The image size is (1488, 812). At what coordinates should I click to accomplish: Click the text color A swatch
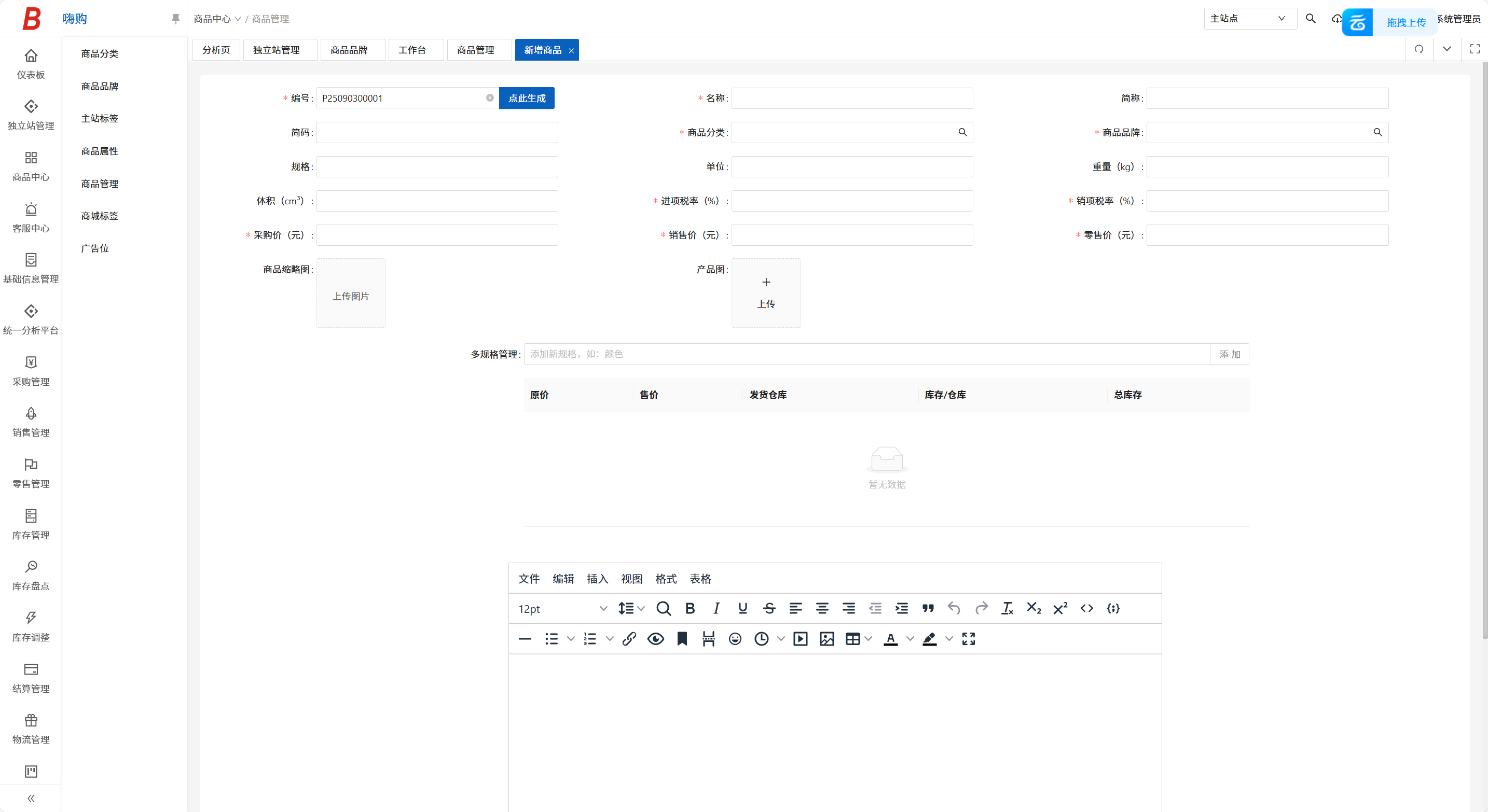(890, 639)
